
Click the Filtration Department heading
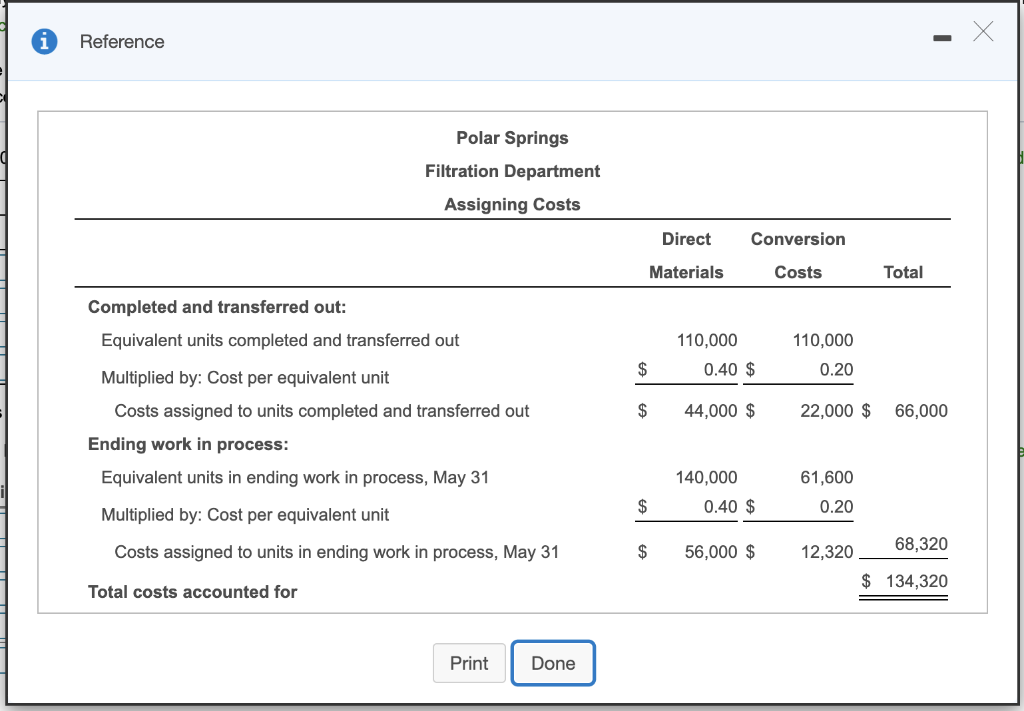tap(512, 171)
